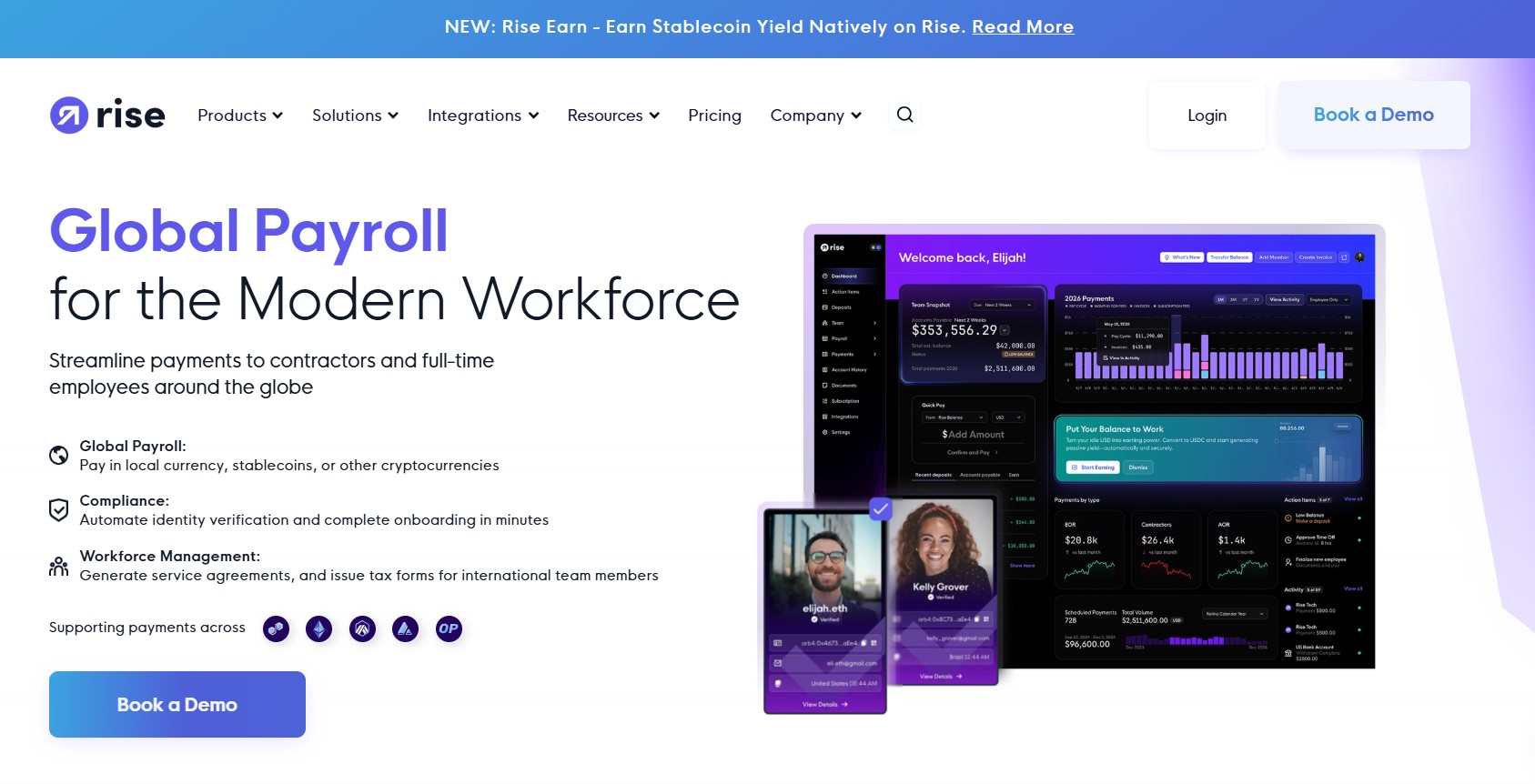This screenshot has width=1535, height=784.
Task: Click the large Book a Demo hero button
Action: (177, 704)
